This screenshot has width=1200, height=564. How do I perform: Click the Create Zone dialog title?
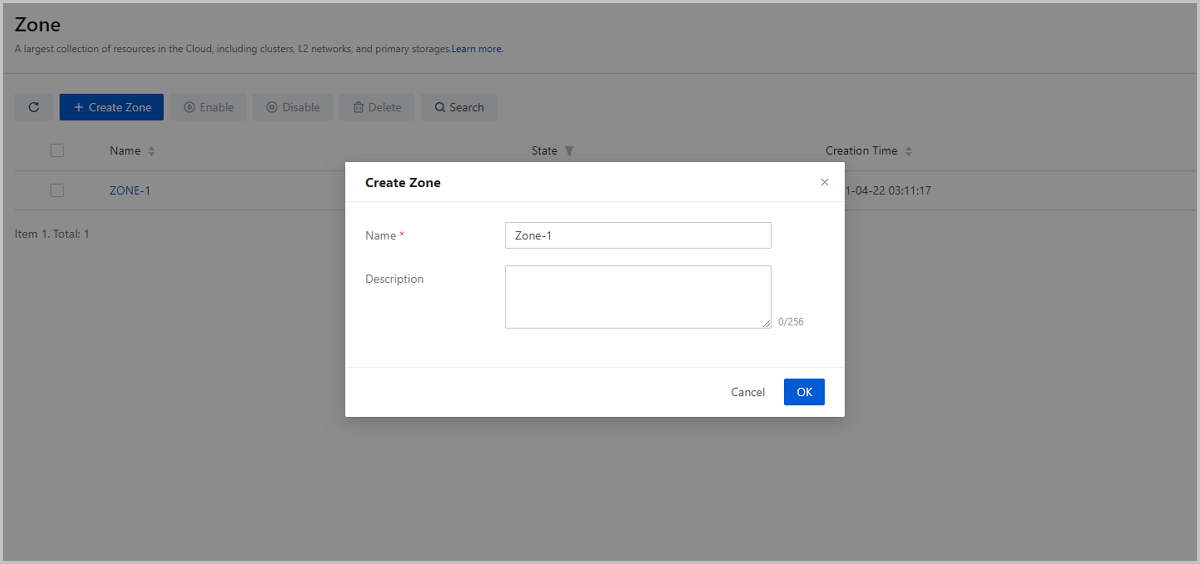[403, 183]
